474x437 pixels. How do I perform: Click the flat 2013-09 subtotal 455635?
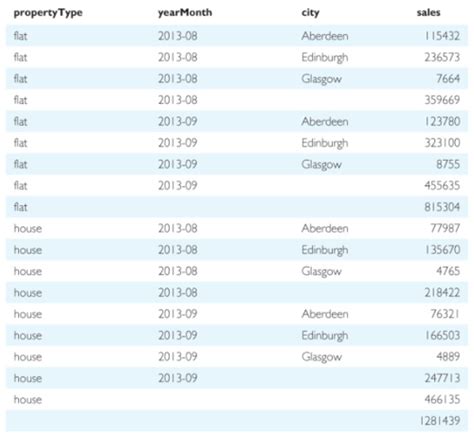click(x=442, y=185)
